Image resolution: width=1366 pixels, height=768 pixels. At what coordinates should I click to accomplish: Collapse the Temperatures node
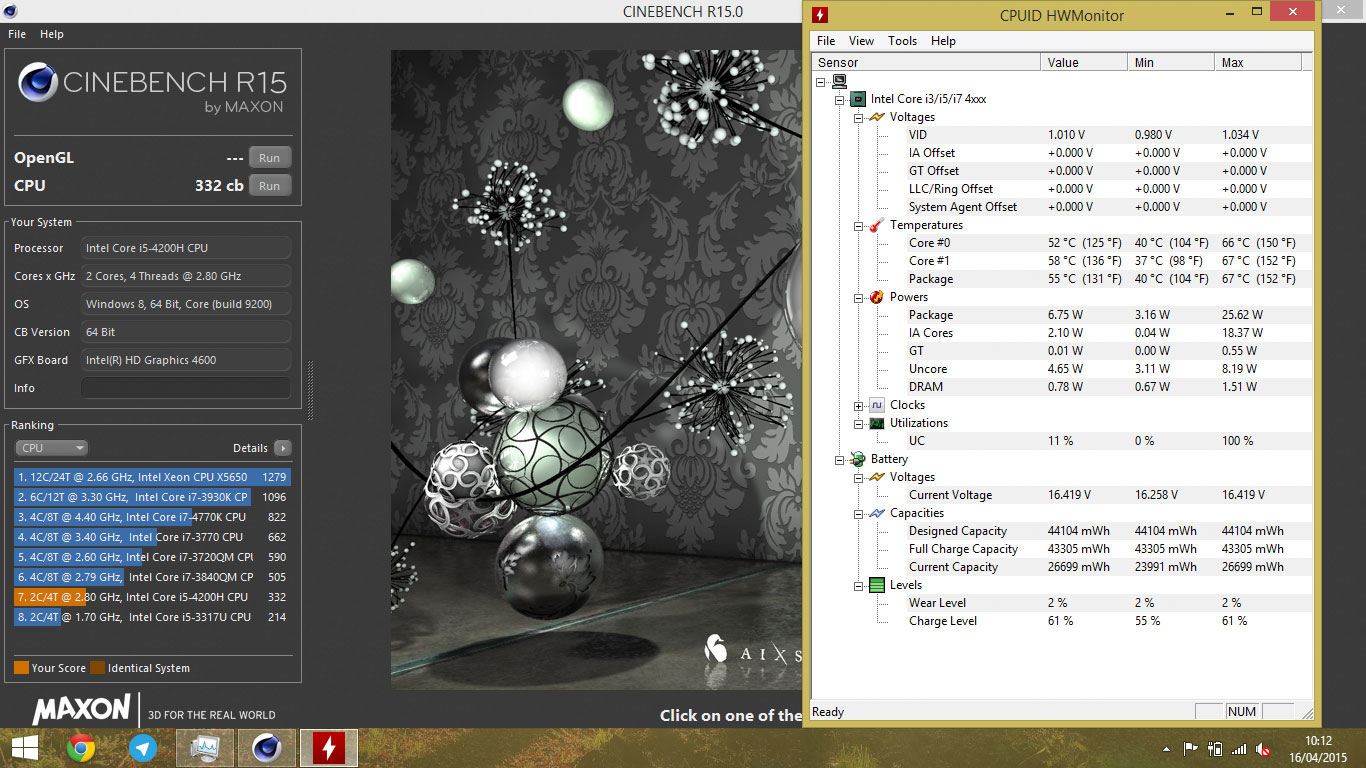tap(858, 225)
